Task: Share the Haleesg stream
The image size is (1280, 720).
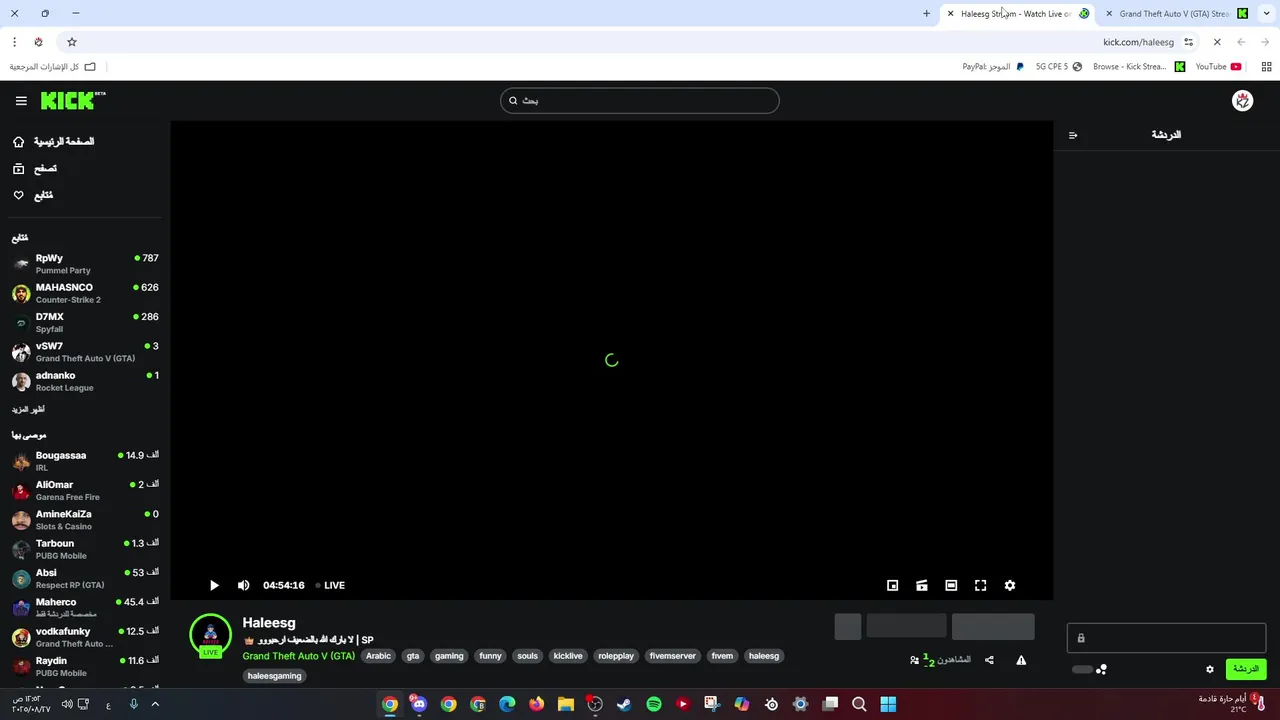Action: click(989, 660)
